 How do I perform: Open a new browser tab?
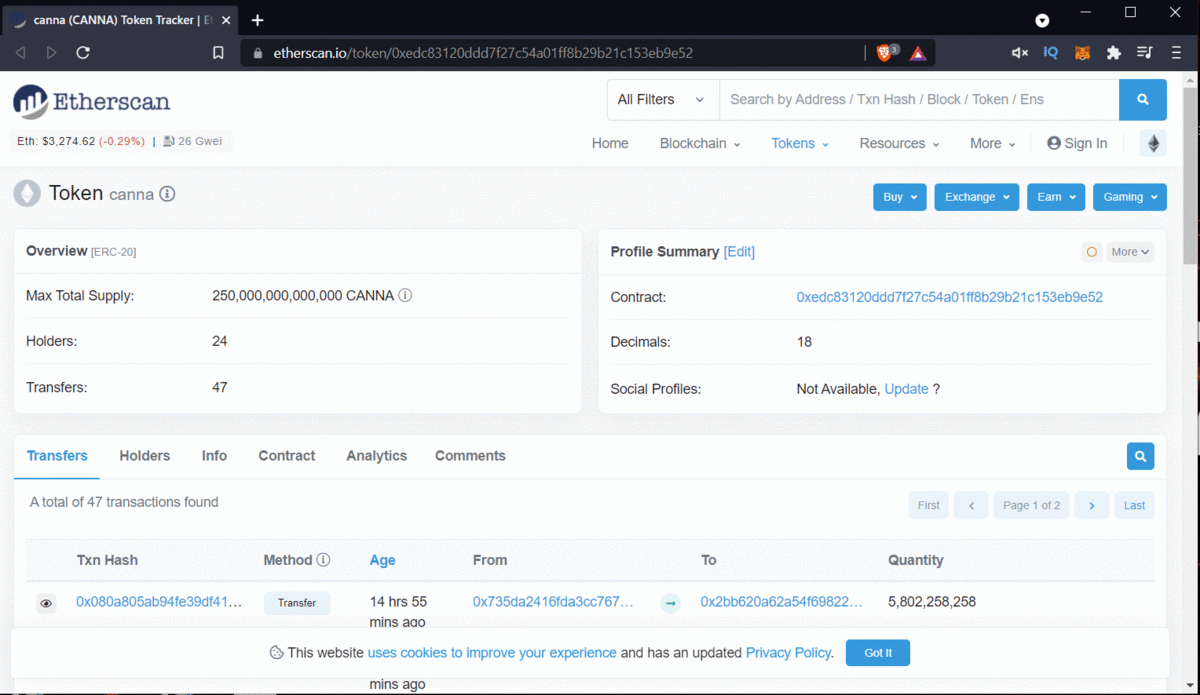coord(257,20)
